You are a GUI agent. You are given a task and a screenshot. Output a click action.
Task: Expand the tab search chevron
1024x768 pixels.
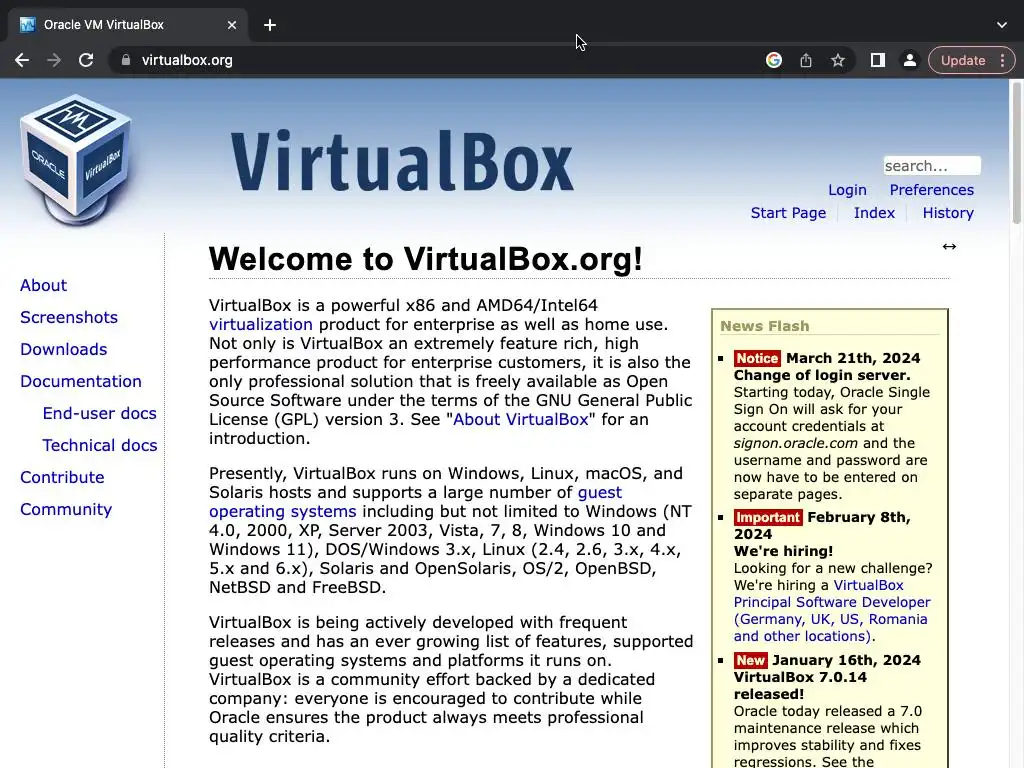[1002, 25]
